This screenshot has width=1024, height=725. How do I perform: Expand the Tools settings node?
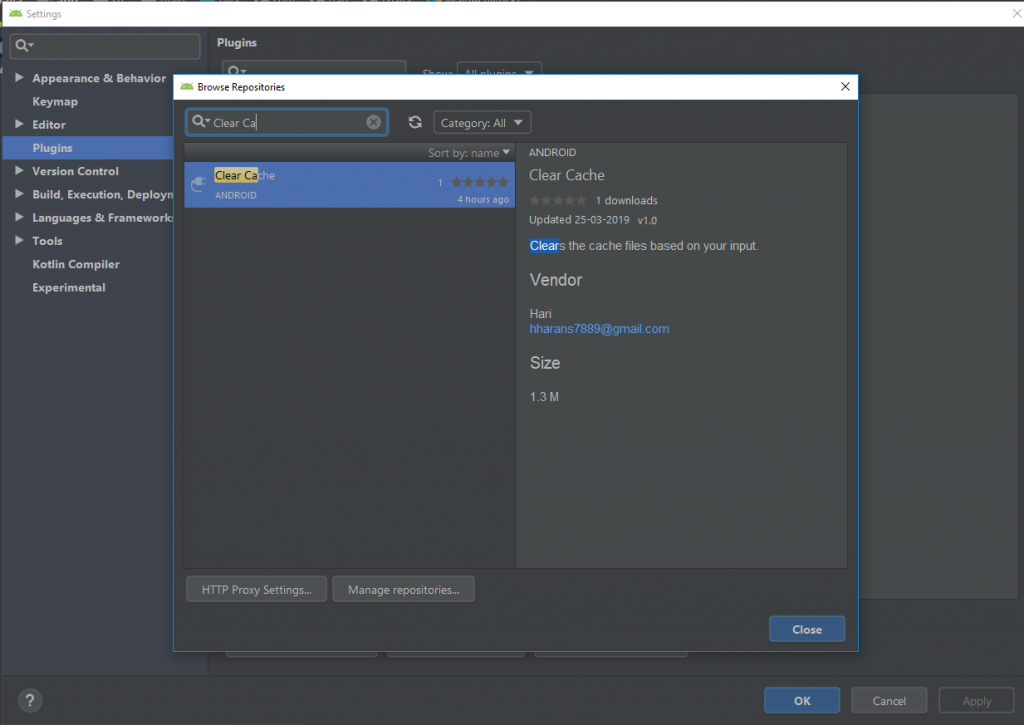pos(19,240)
